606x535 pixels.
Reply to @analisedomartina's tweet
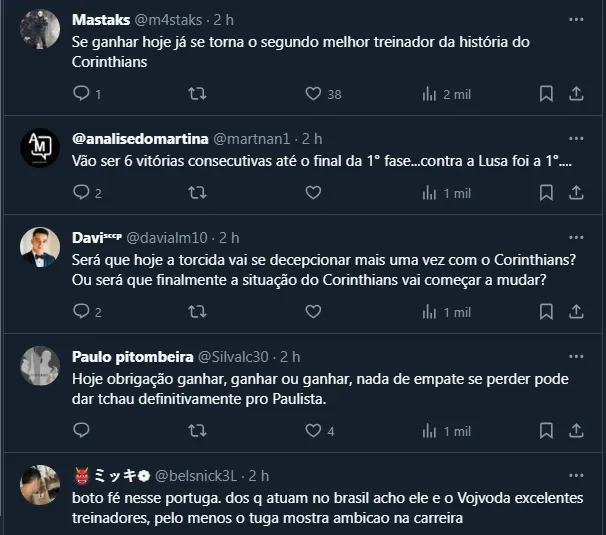pos(82,192)
